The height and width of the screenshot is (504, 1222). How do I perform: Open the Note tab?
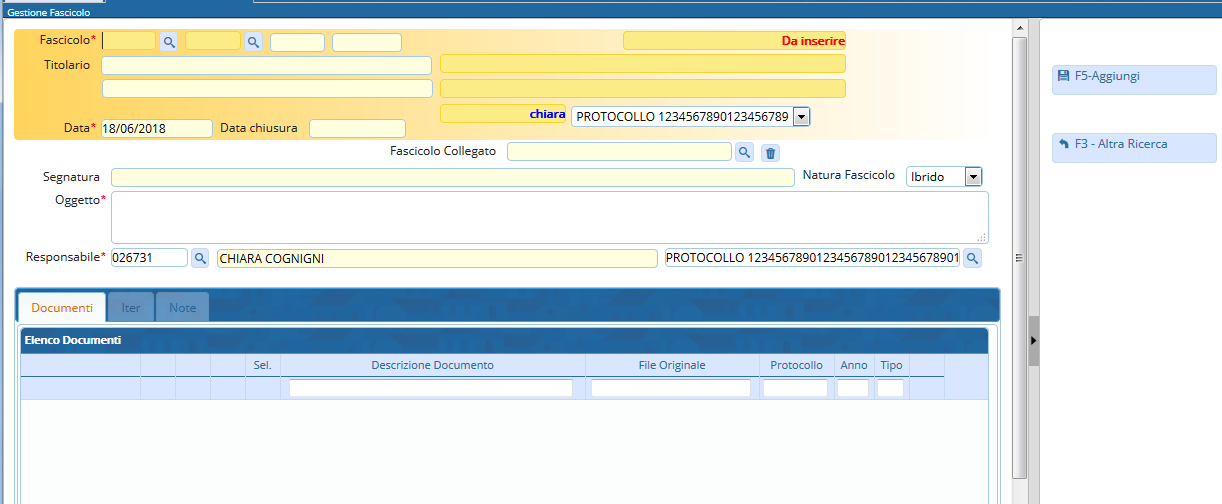[x=182, y=308]
